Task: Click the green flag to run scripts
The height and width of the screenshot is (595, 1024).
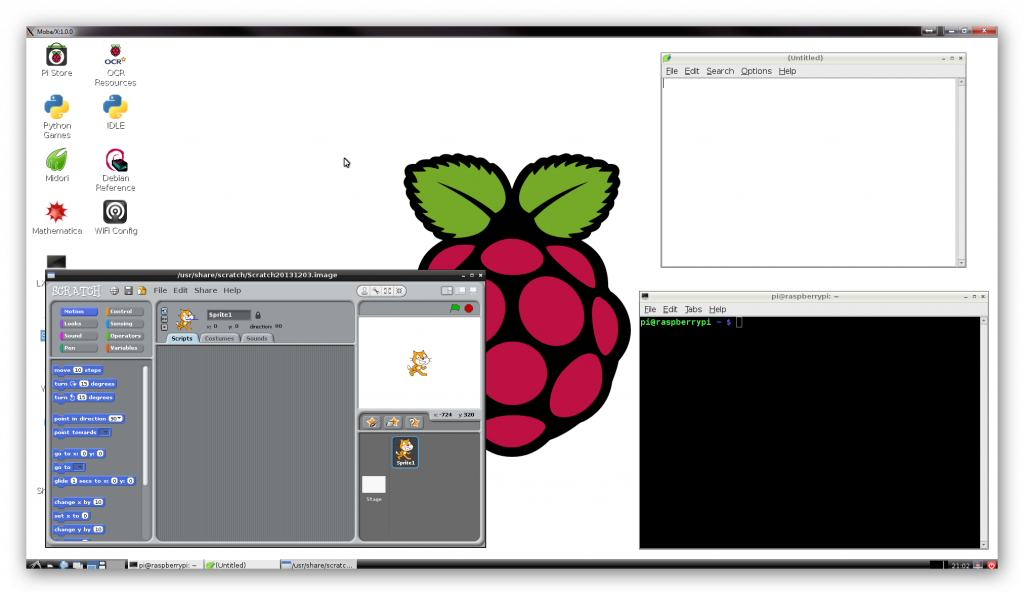Action: pyautogui.click(x=455, y=308)
